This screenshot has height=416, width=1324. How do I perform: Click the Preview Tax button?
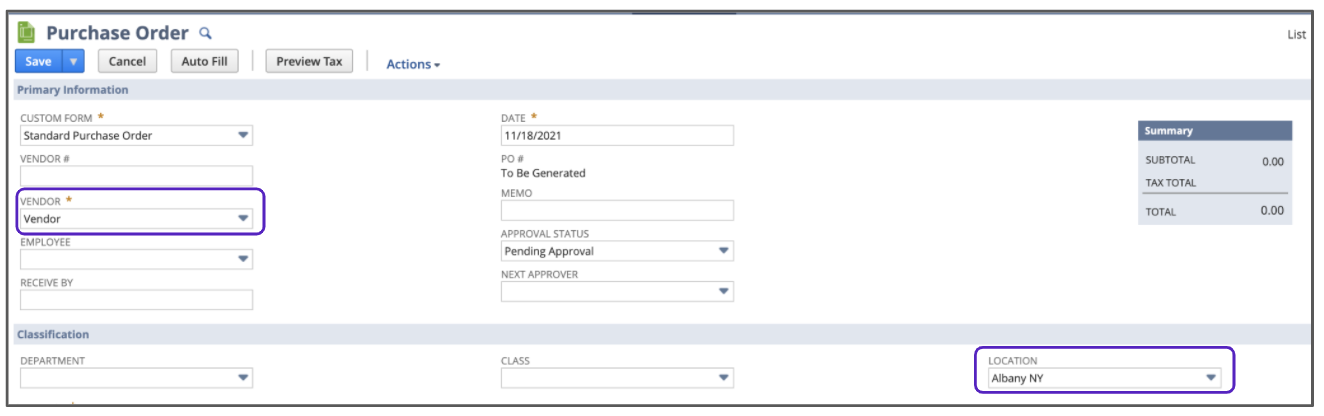(309, 61)
